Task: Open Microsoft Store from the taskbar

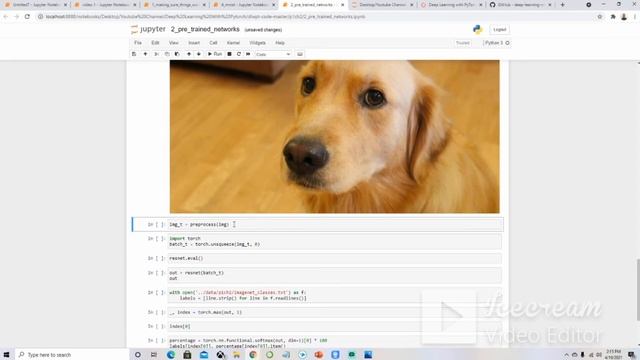Action: coord(187,355)
